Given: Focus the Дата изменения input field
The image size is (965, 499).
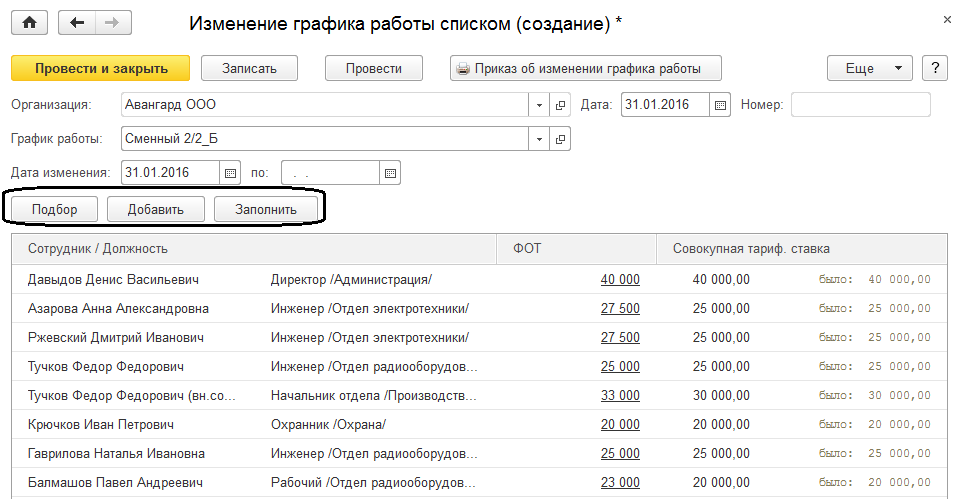Looking at the screenshot, I should (170, 173).
